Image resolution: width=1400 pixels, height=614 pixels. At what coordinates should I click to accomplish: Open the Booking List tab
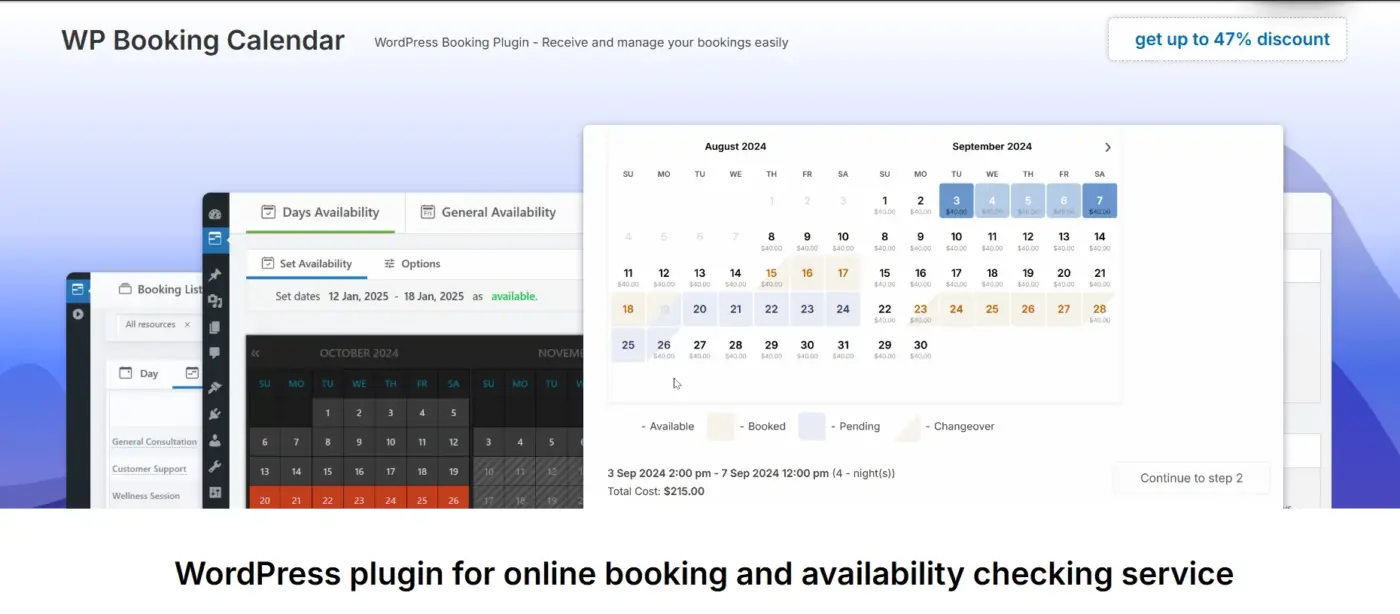click(160, 289)
